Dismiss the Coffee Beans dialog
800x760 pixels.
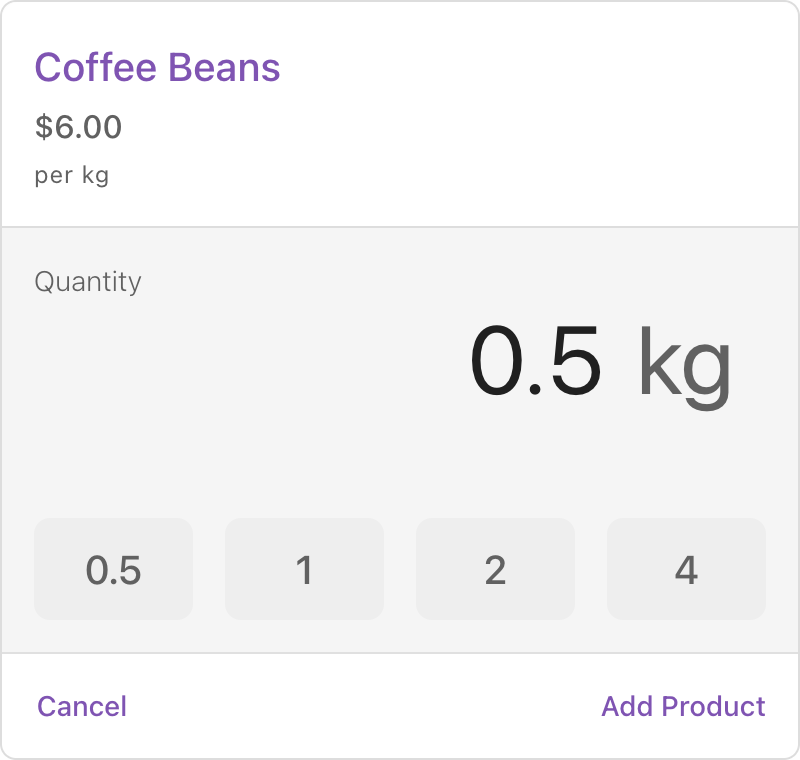coord(81,706)
